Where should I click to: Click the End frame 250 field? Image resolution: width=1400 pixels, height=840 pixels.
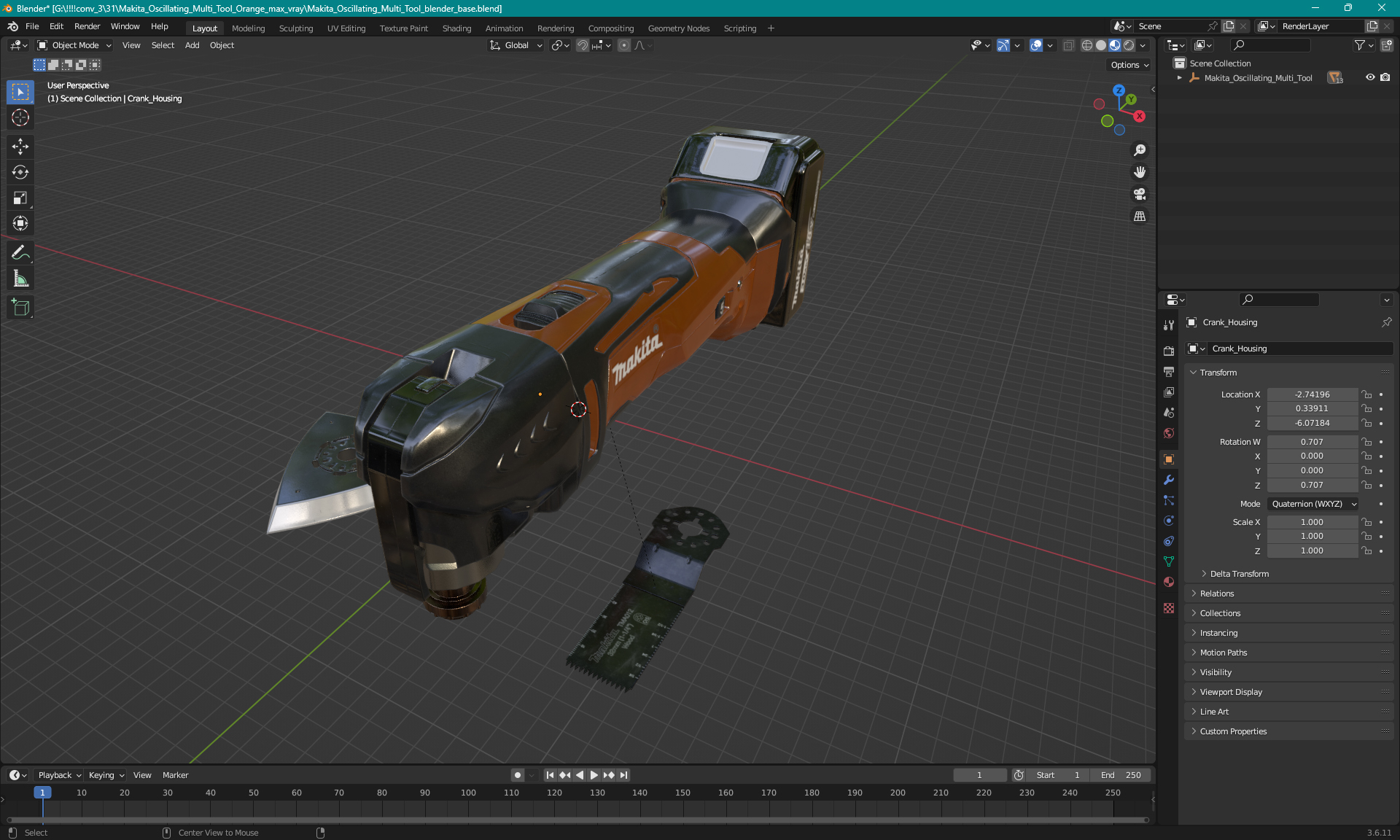pos(1121,775)
